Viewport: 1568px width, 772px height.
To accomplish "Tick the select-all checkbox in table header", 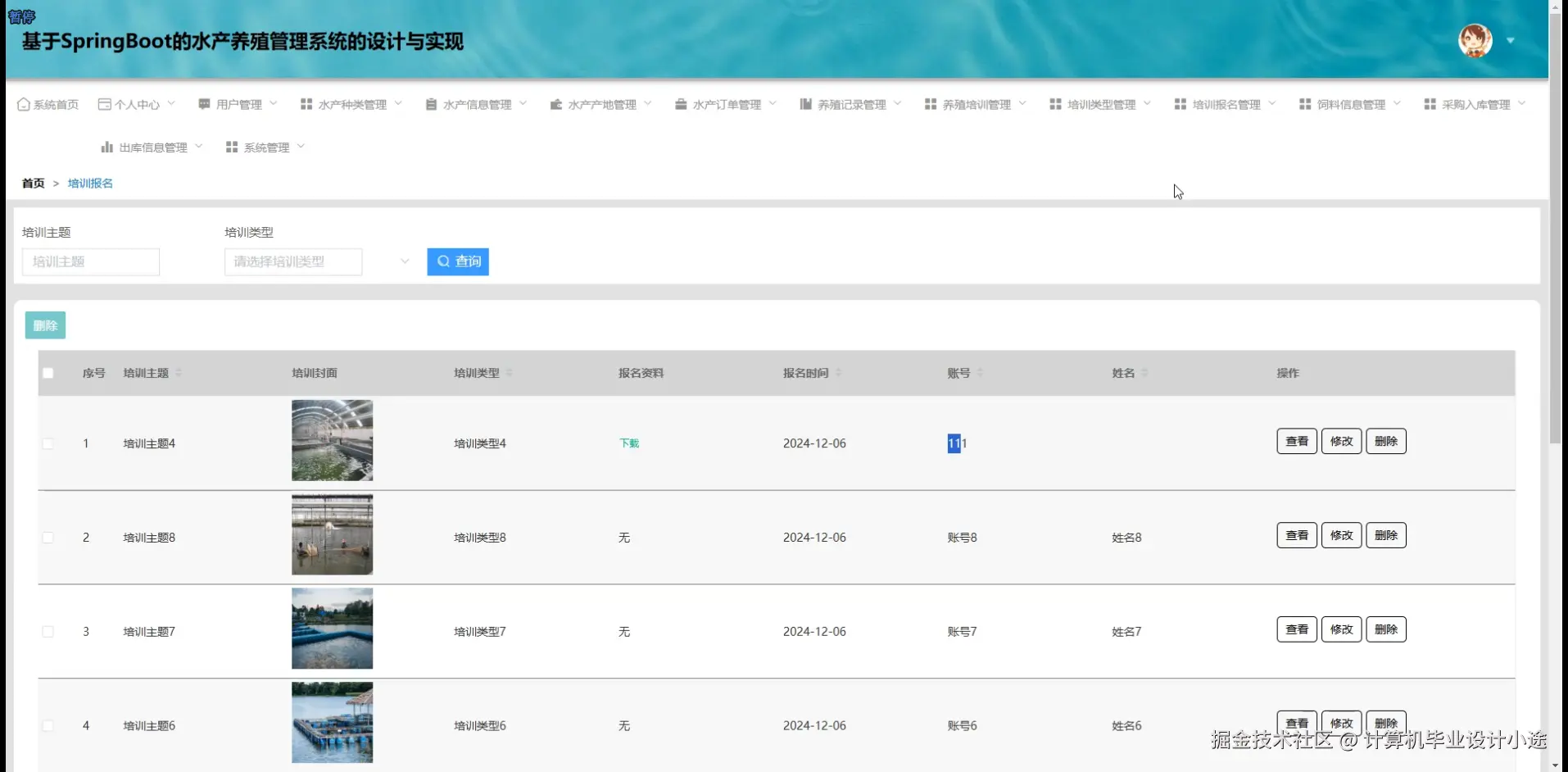I will (48, 373).
